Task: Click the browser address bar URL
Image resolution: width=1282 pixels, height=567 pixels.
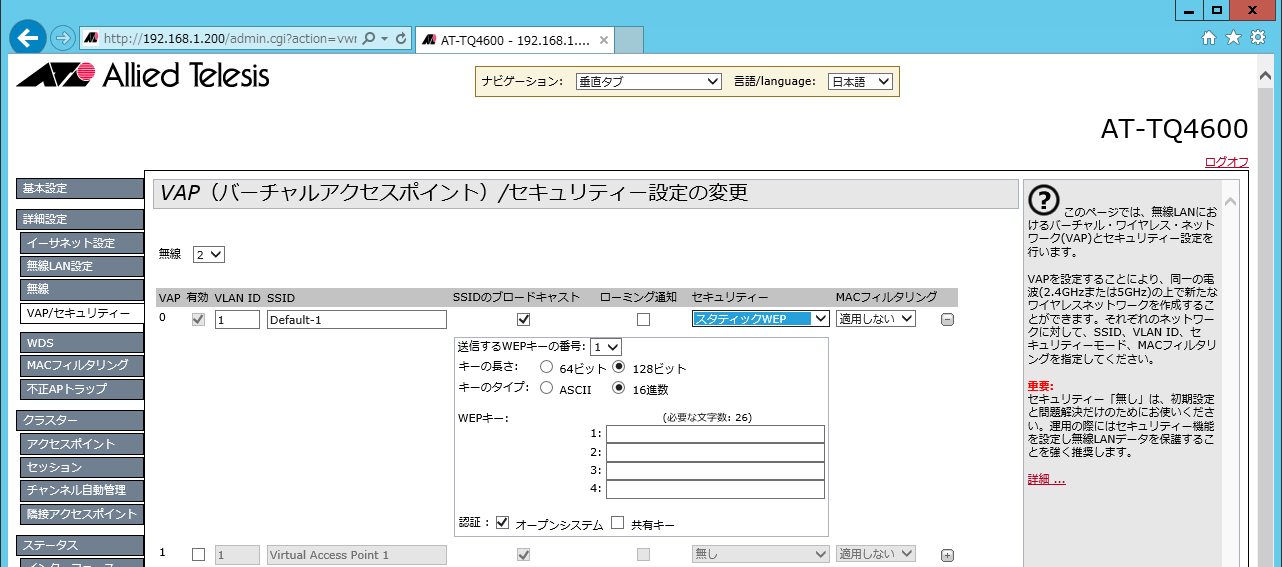Action: pos(230,38)
